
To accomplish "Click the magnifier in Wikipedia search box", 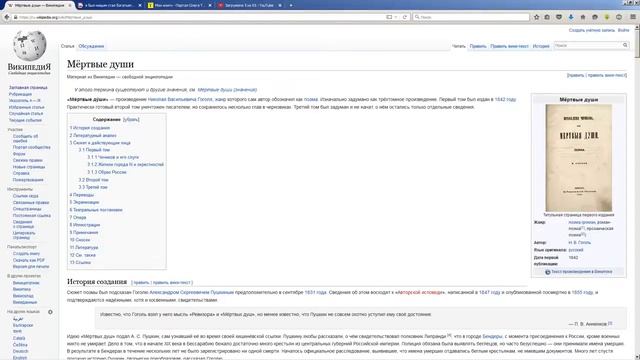I will [x=625, y=45].
